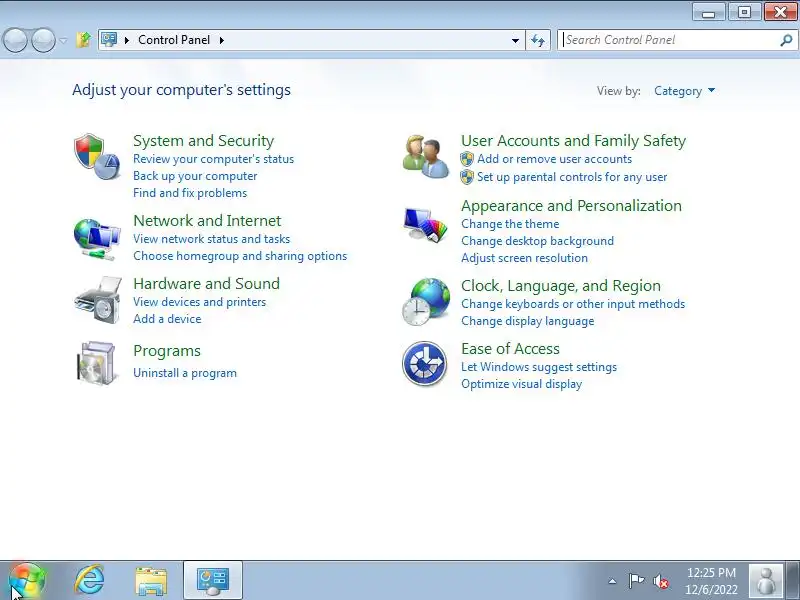Open System and Security category heading

pyautogui.click(x=204, y=141)
